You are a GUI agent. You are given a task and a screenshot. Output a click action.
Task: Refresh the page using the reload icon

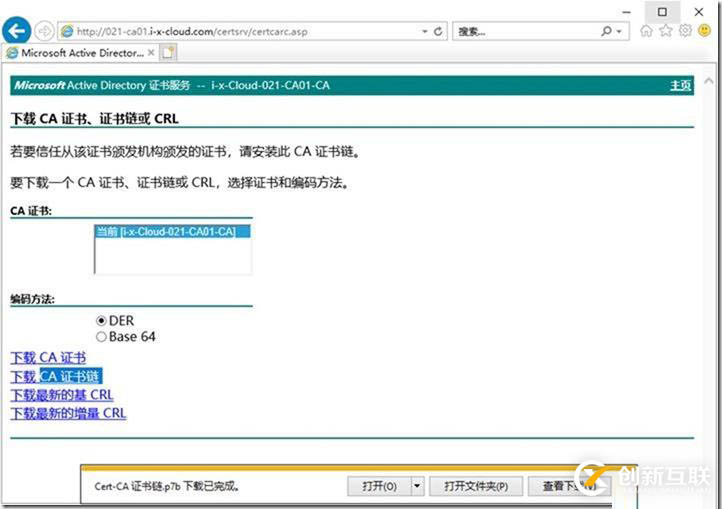tap(439, 32)
